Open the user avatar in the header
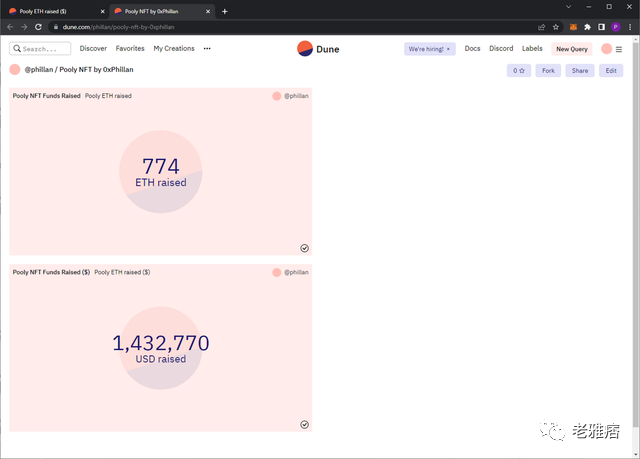 (x=607, y=49)
